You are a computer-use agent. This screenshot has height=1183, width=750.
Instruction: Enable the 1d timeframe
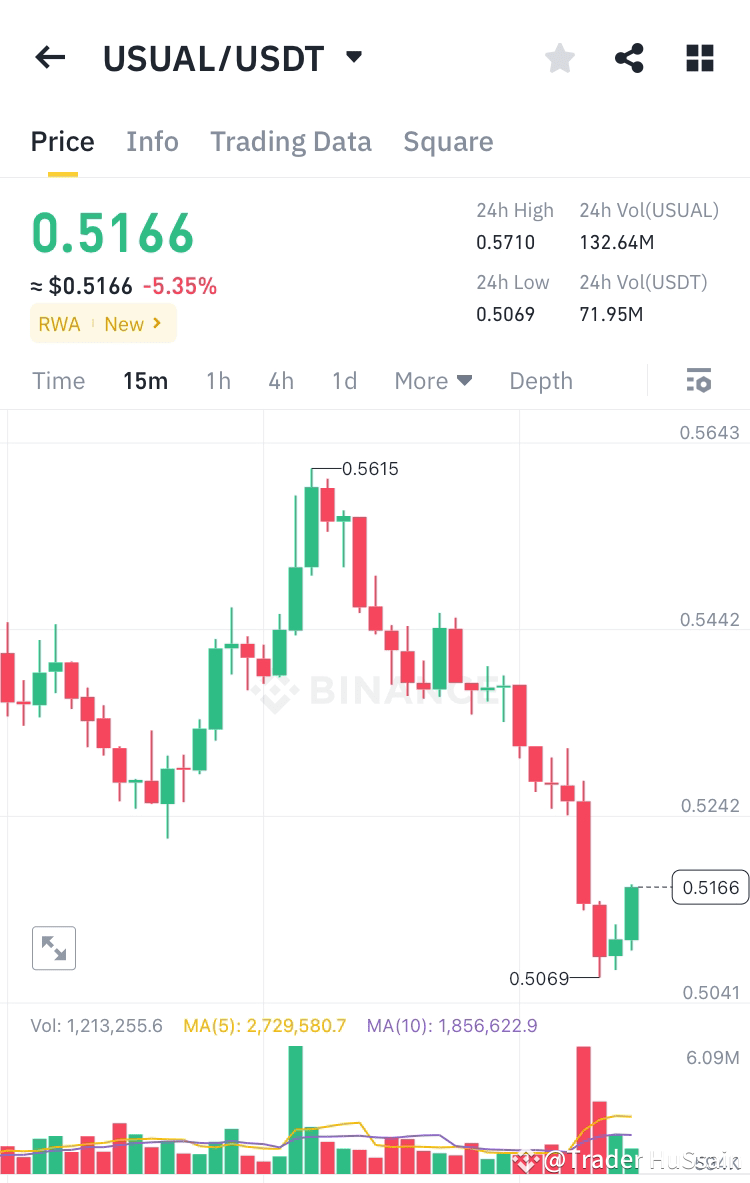(344, 380)
